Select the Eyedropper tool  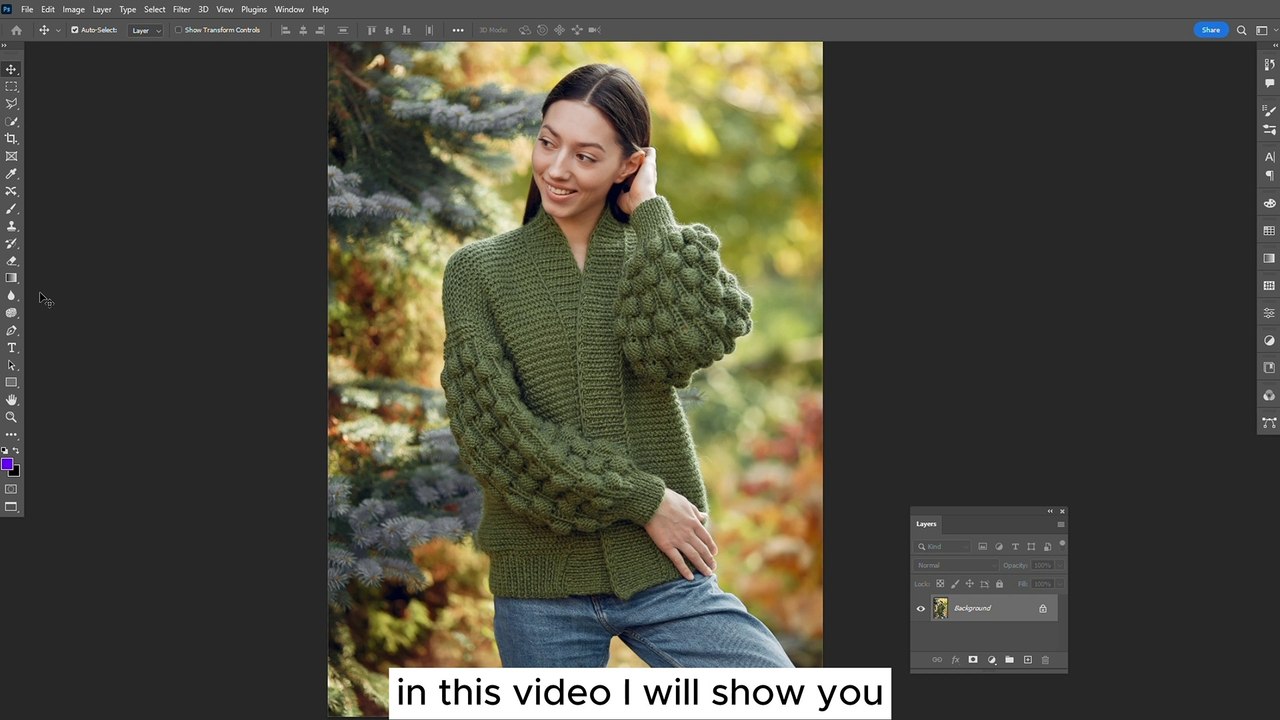(11, 174)
